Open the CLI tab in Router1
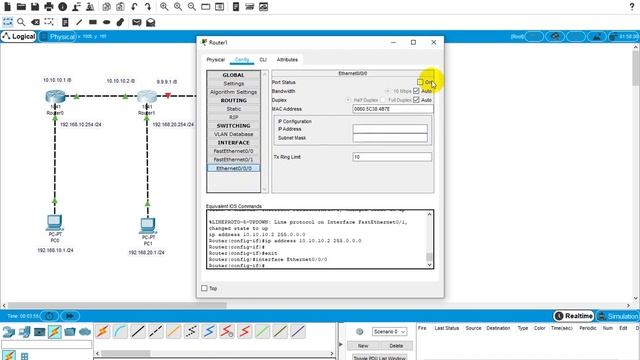This screenshot has height=360, width=640. pos(263,60)
